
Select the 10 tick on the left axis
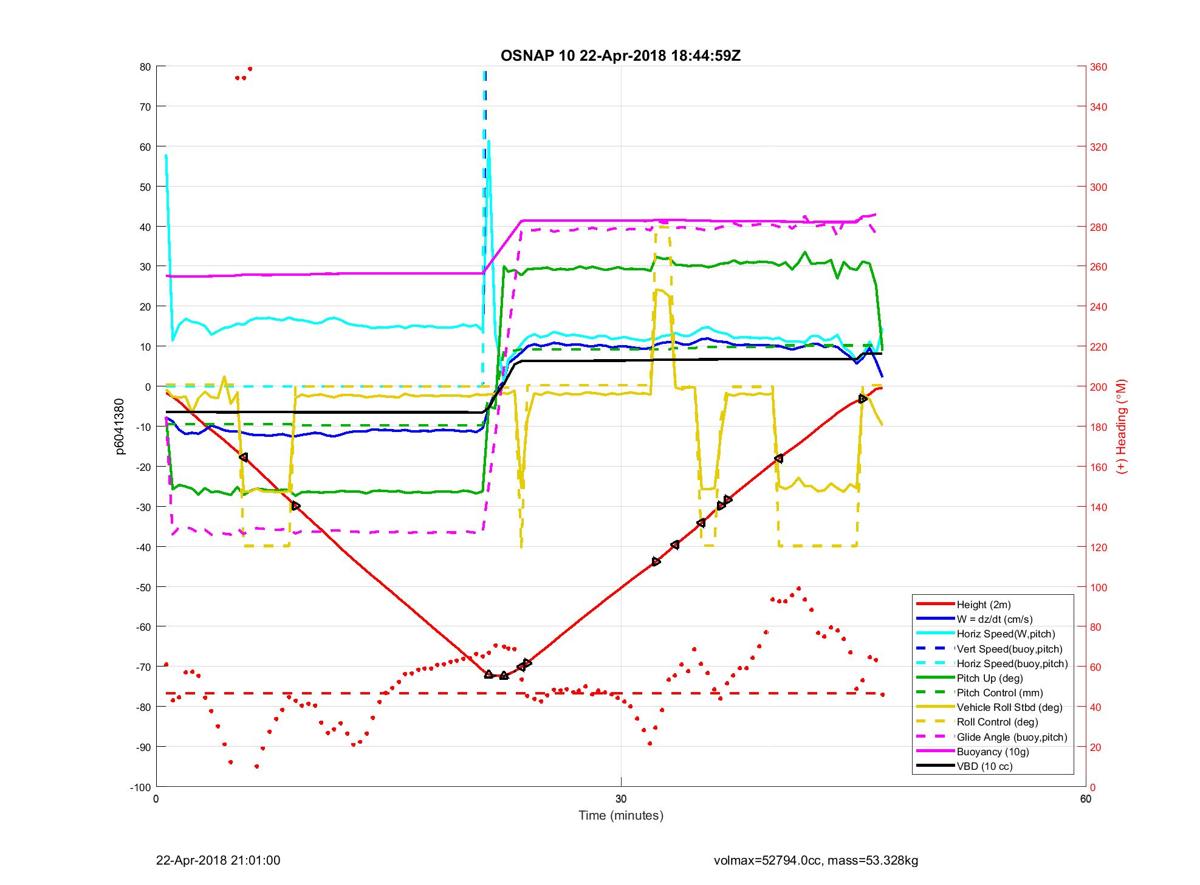pos(145,347)
